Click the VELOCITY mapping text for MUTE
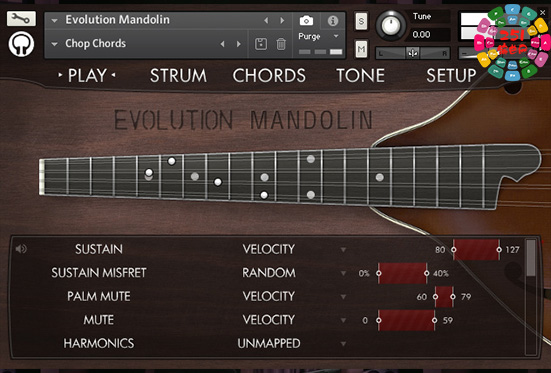The width and height of the screenshot is (551, 373). pyautogui.click(x=269, y=320)
